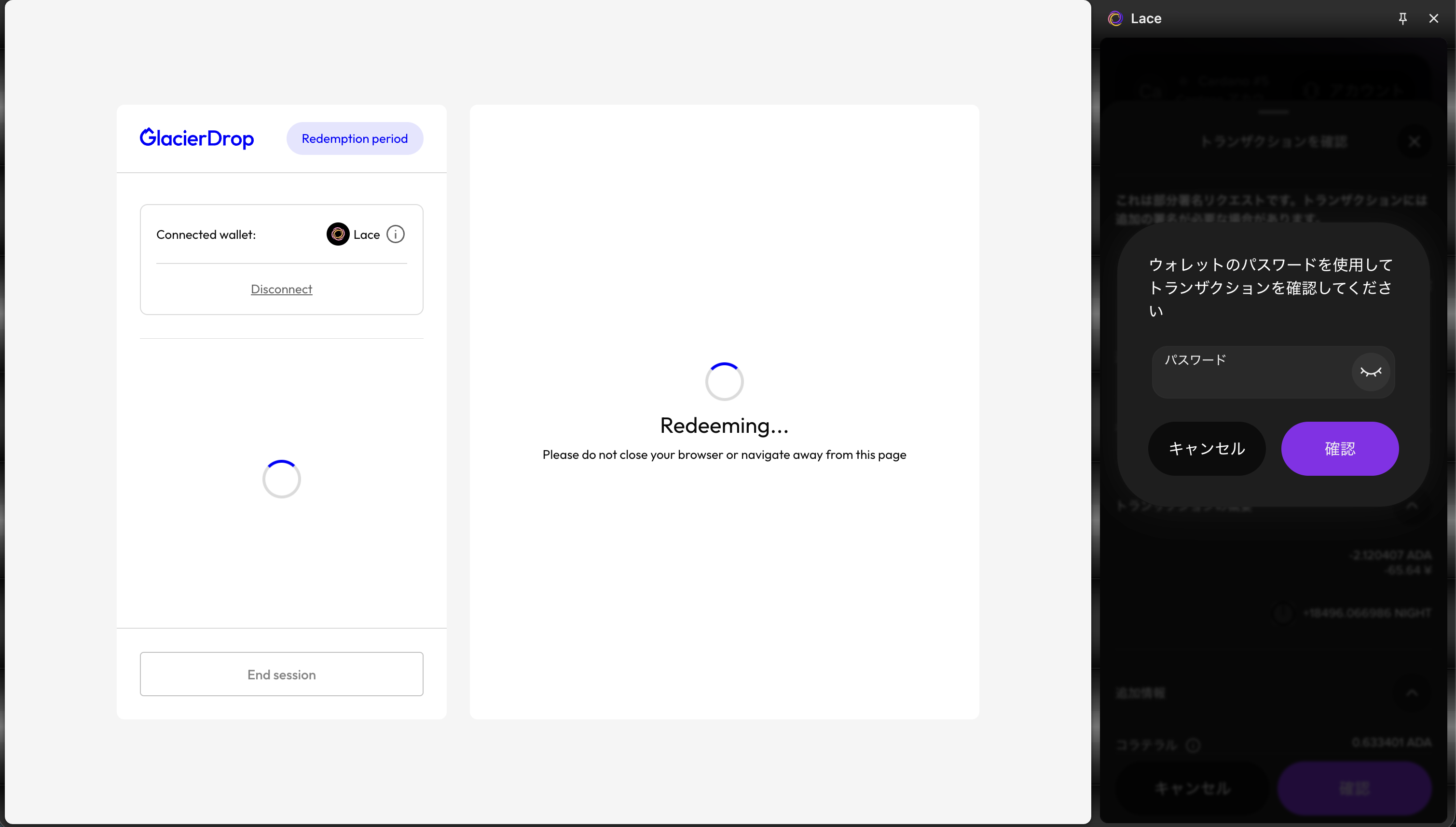The height and width of the screenshot is (827, 1456).
Task: Click the Redeeming... status text
Action: click(x=724, y=426)
